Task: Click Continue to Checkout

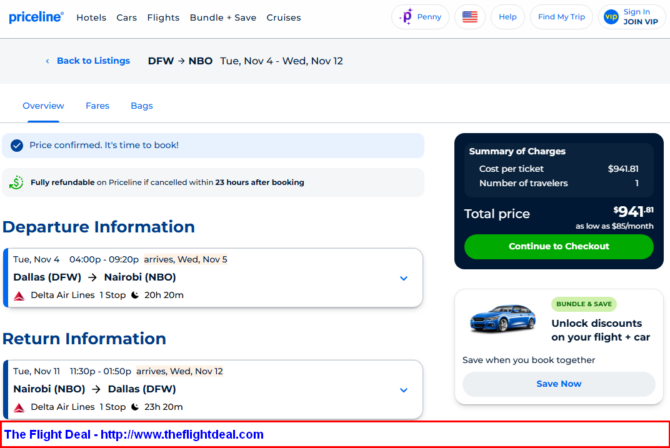Action: coord(559,246)
